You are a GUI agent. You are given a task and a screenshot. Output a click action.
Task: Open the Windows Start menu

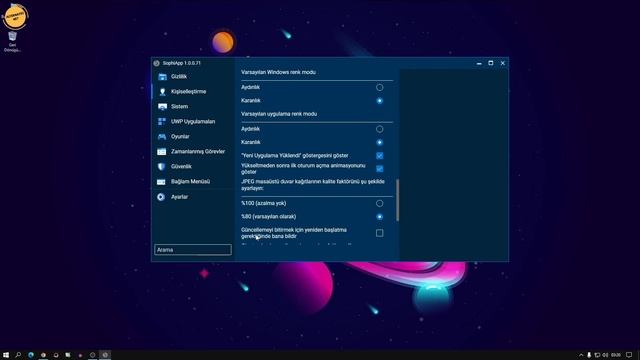(6, 355)
